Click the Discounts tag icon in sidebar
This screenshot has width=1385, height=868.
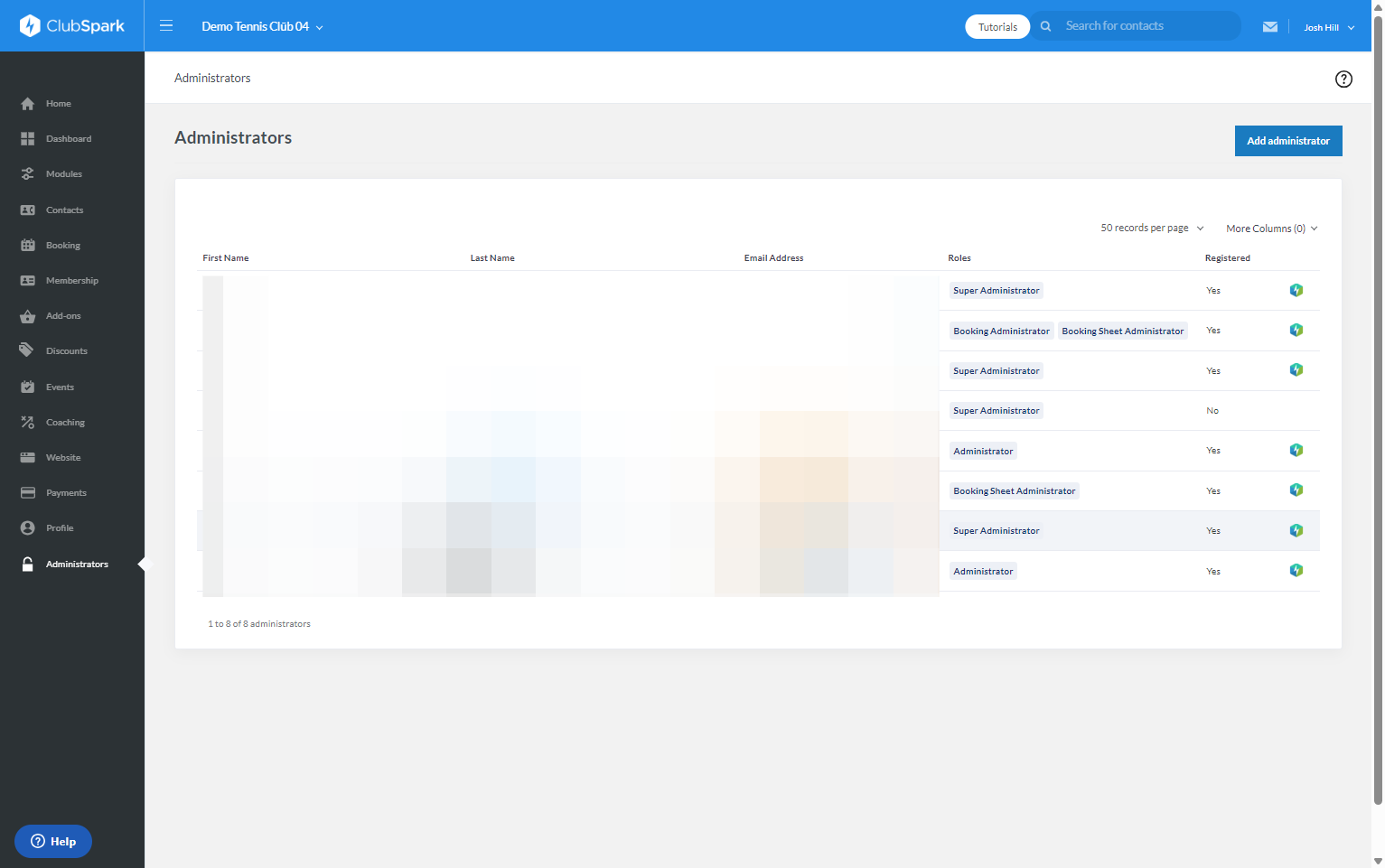pyautogui.click(x=27, y=350)
